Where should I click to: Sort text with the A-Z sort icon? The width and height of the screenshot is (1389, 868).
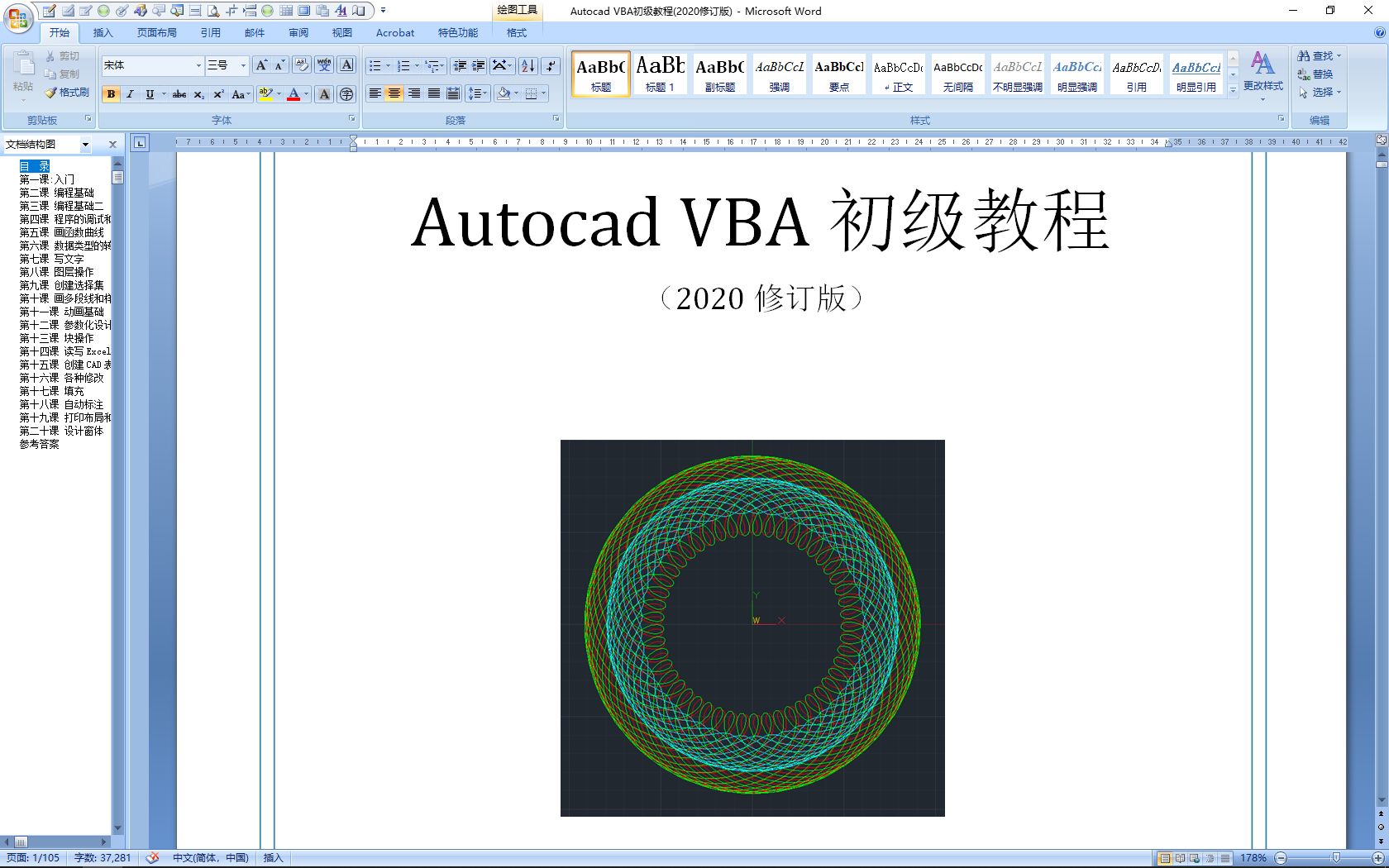(x=527, y=65)
